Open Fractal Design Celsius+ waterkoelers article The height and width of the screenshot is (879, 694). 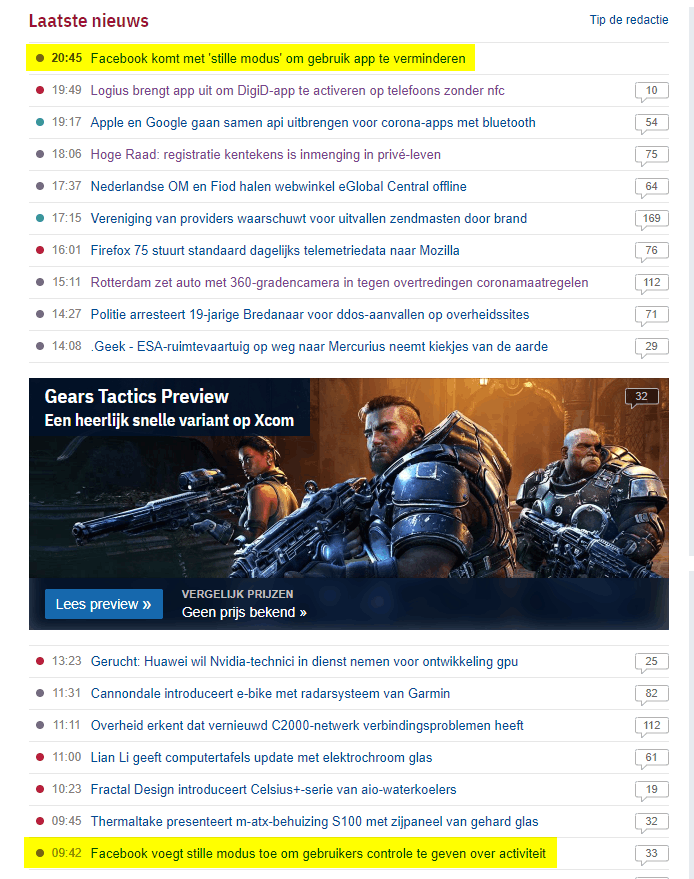point(274,789)
